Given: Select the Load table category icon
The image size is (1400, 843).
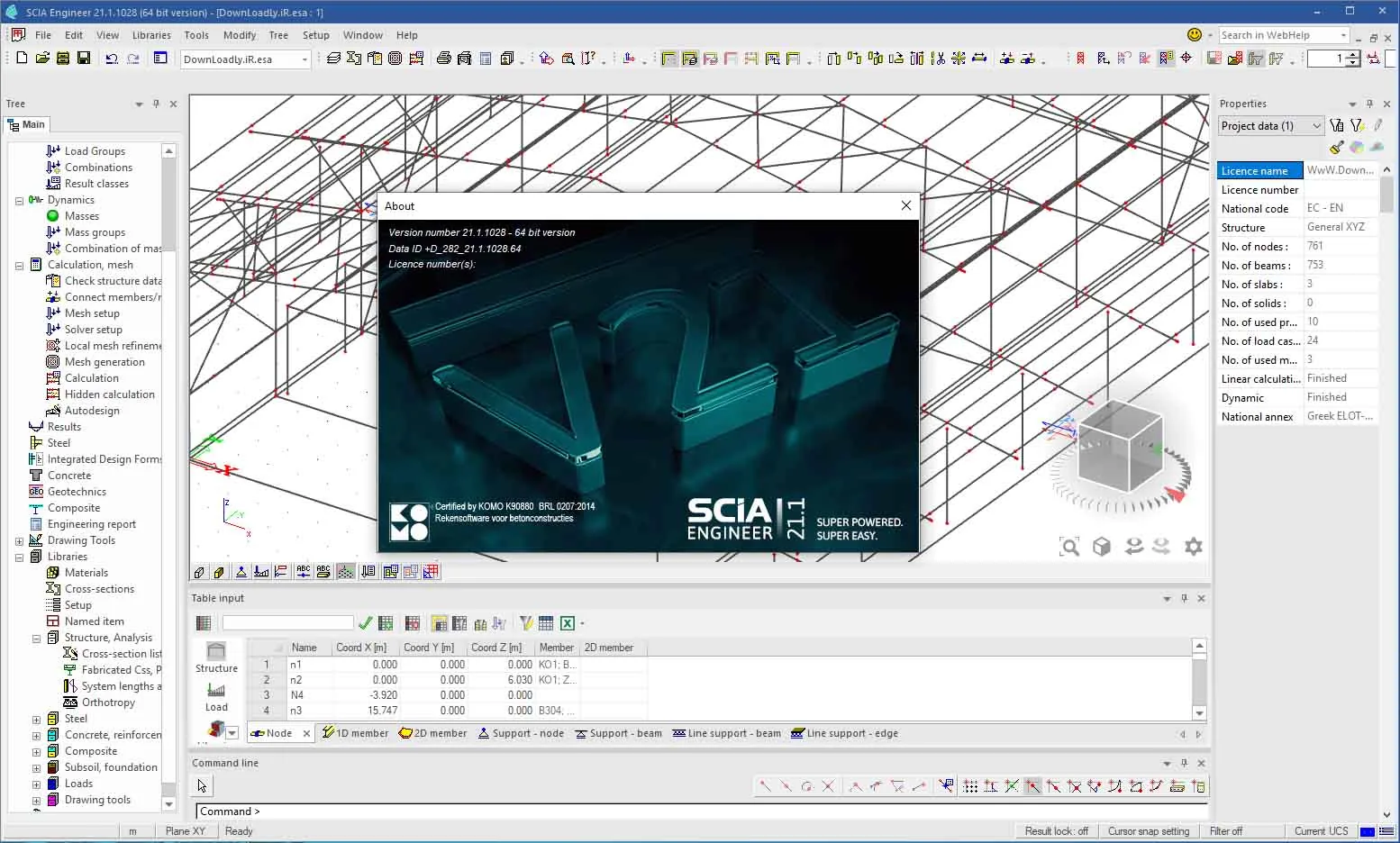Looking at the screenshot, I should click(x=216, y=696).
